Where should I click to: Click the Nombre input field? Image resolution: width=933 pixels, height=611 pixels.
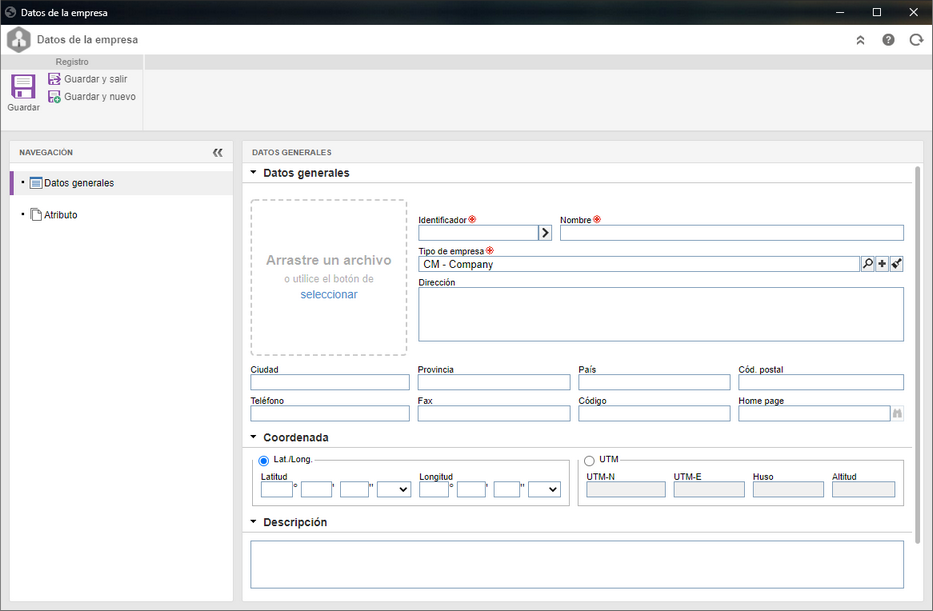[x=731, y=233]
